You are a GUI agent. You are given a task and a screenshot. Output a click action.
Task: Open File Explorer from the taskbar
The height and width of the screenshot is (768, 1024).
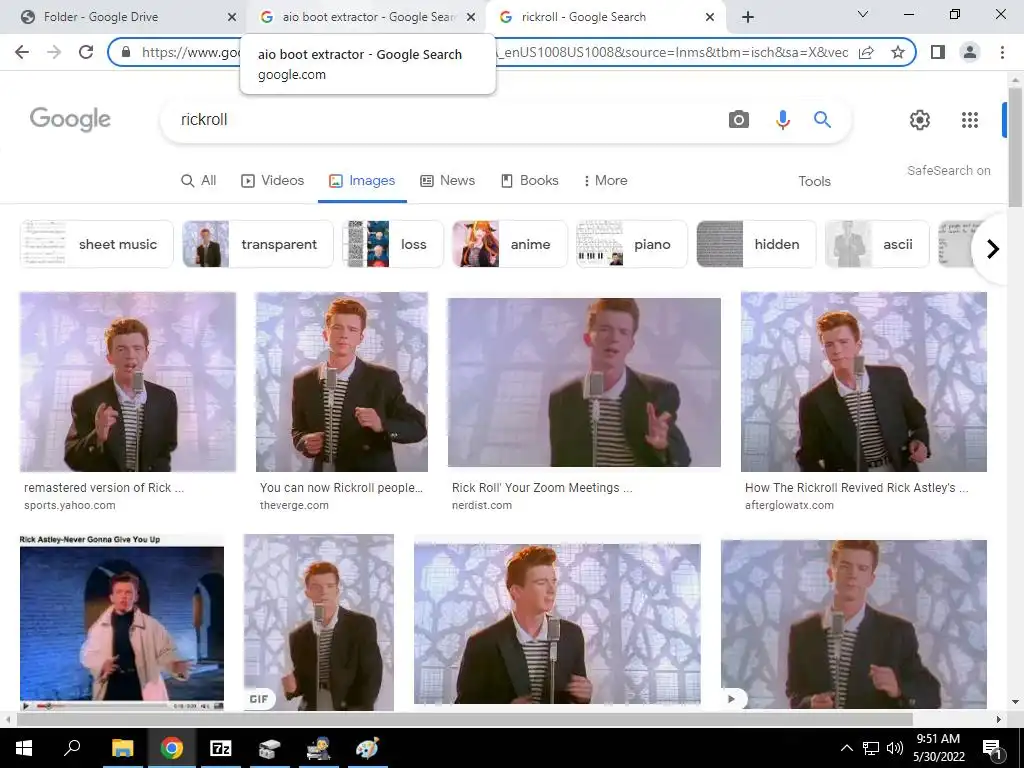[x=122, y=748]
